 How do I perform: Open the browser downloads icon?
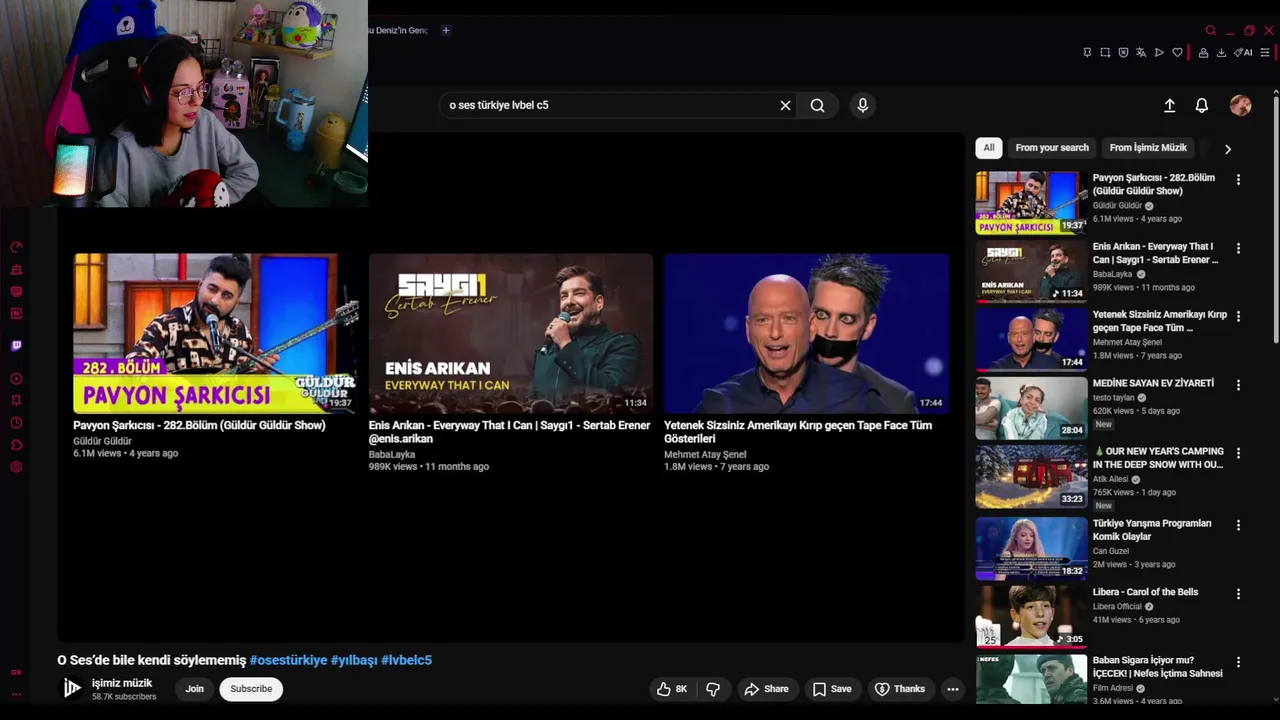(1221, 53)
